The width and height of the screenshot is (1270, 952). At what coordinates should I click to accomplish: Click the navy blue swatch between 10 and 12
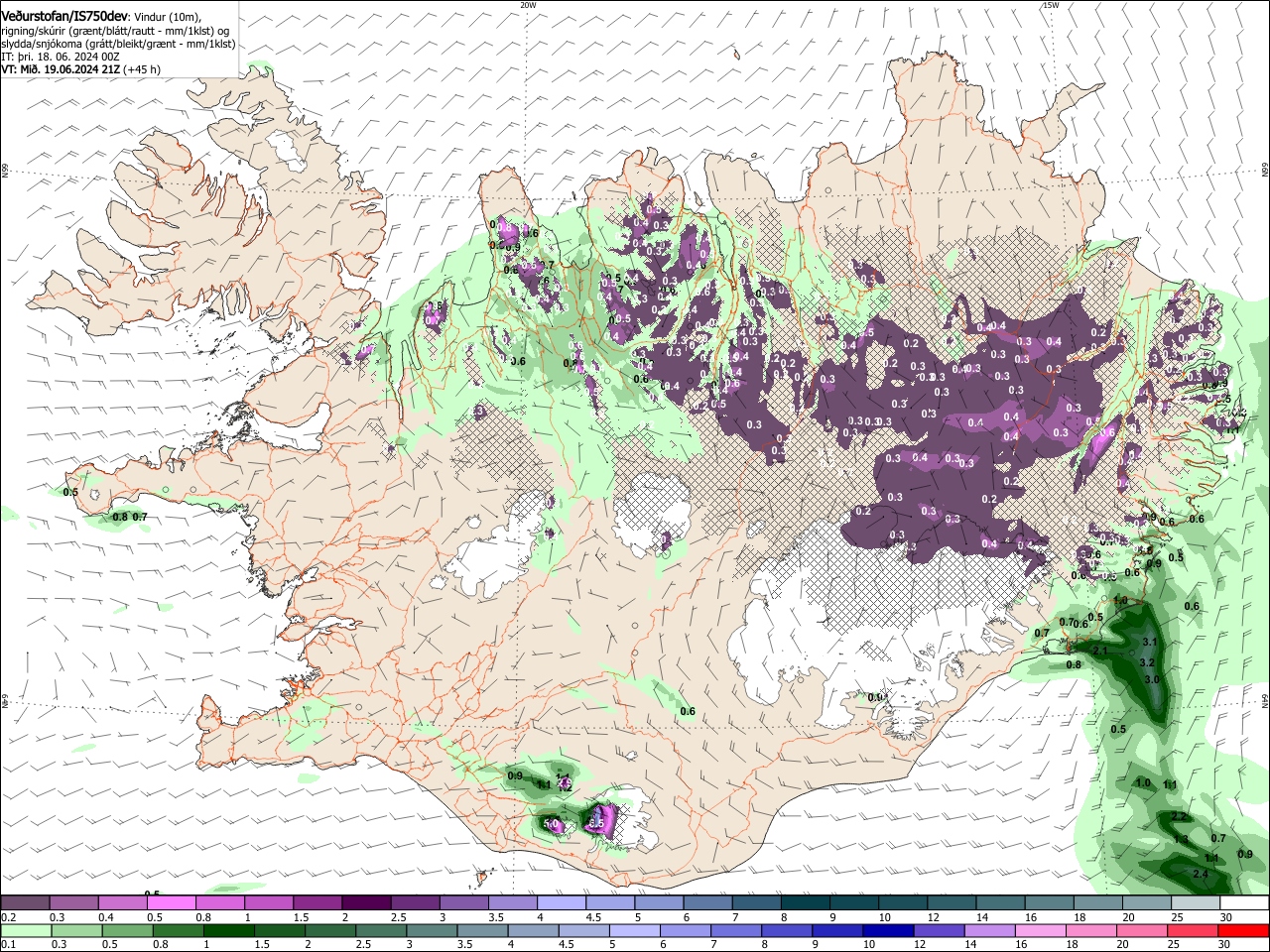[x=889, y=930]
